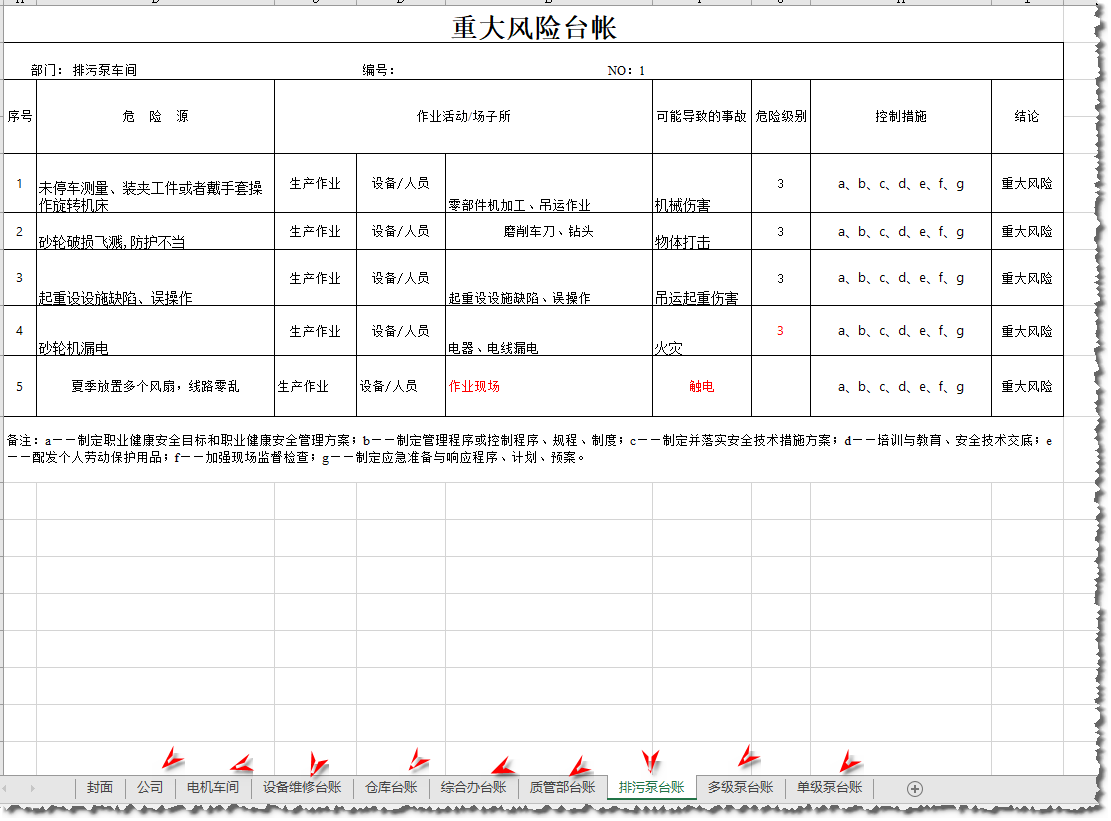
Task: Open the 质管部台账 sheet tab
Action: pos(563,787)
